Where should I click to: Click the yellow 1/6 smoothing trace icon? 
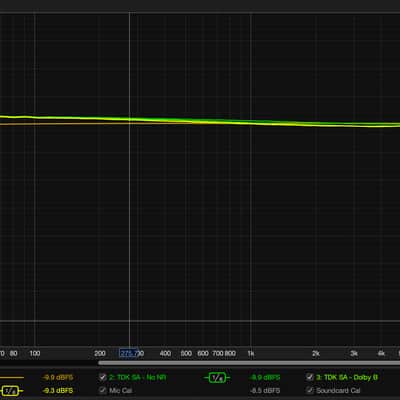click(10, 391)
